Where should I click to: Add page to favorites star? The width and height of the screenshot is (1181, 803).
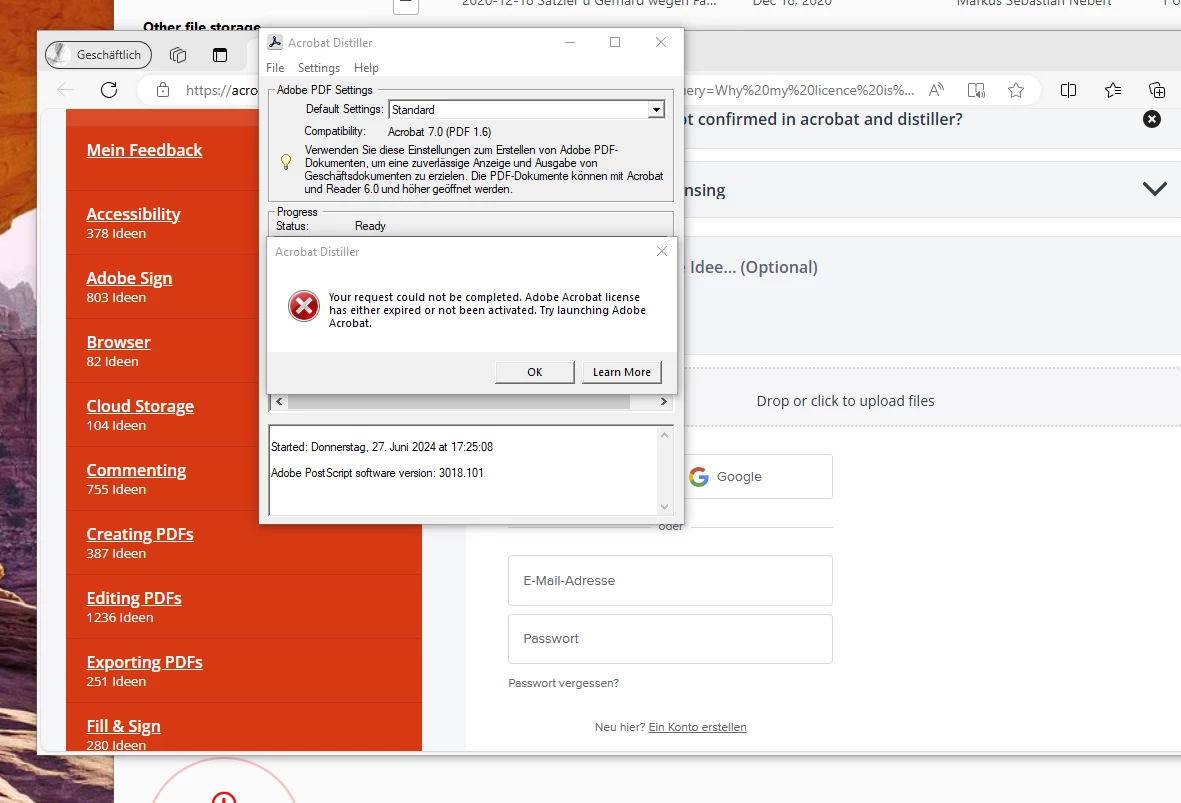point(1016,90)
